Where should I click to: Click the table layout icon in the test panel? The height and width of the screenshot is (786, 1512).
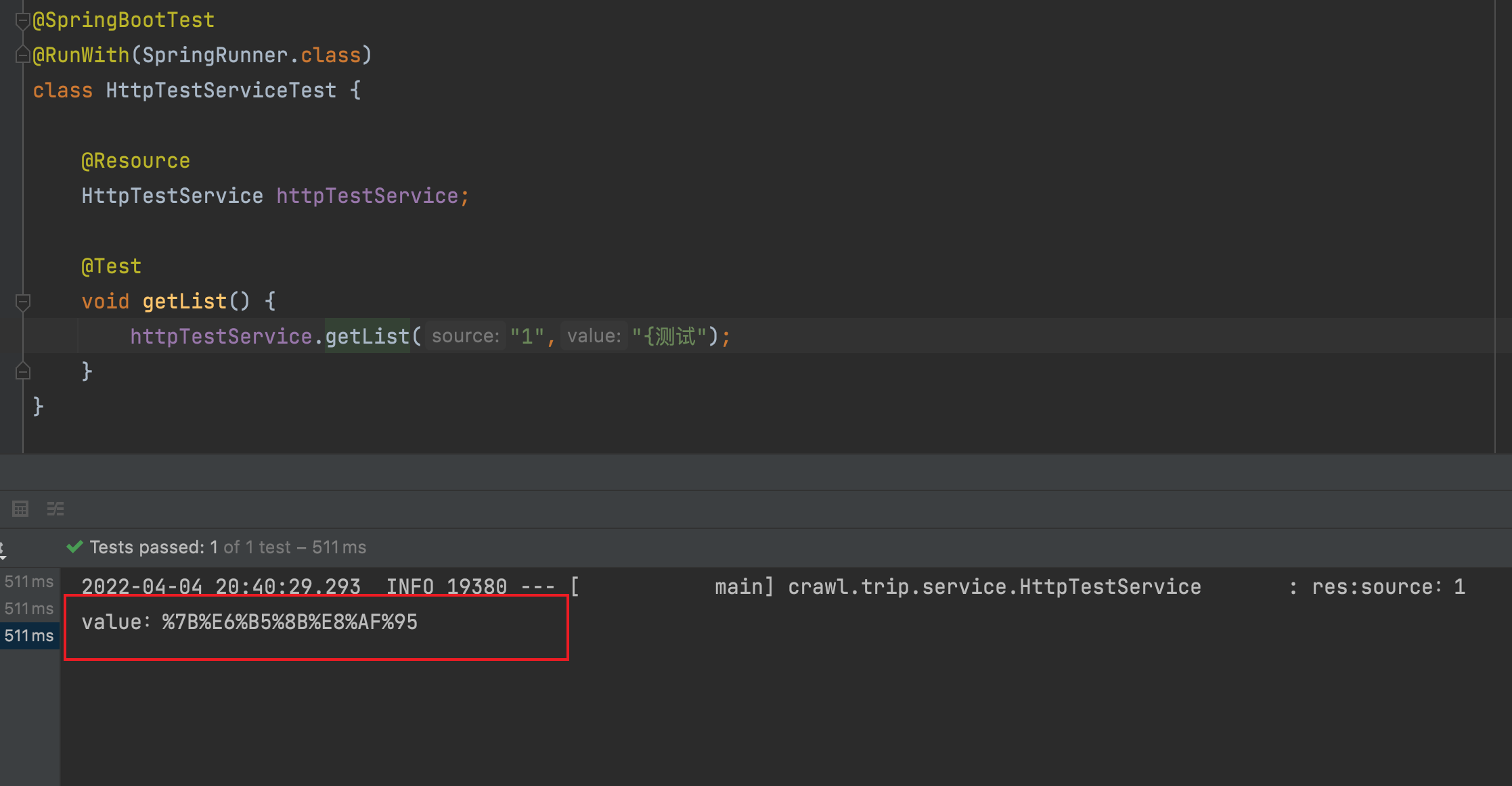pyautogui.click(x=20, y=509)
